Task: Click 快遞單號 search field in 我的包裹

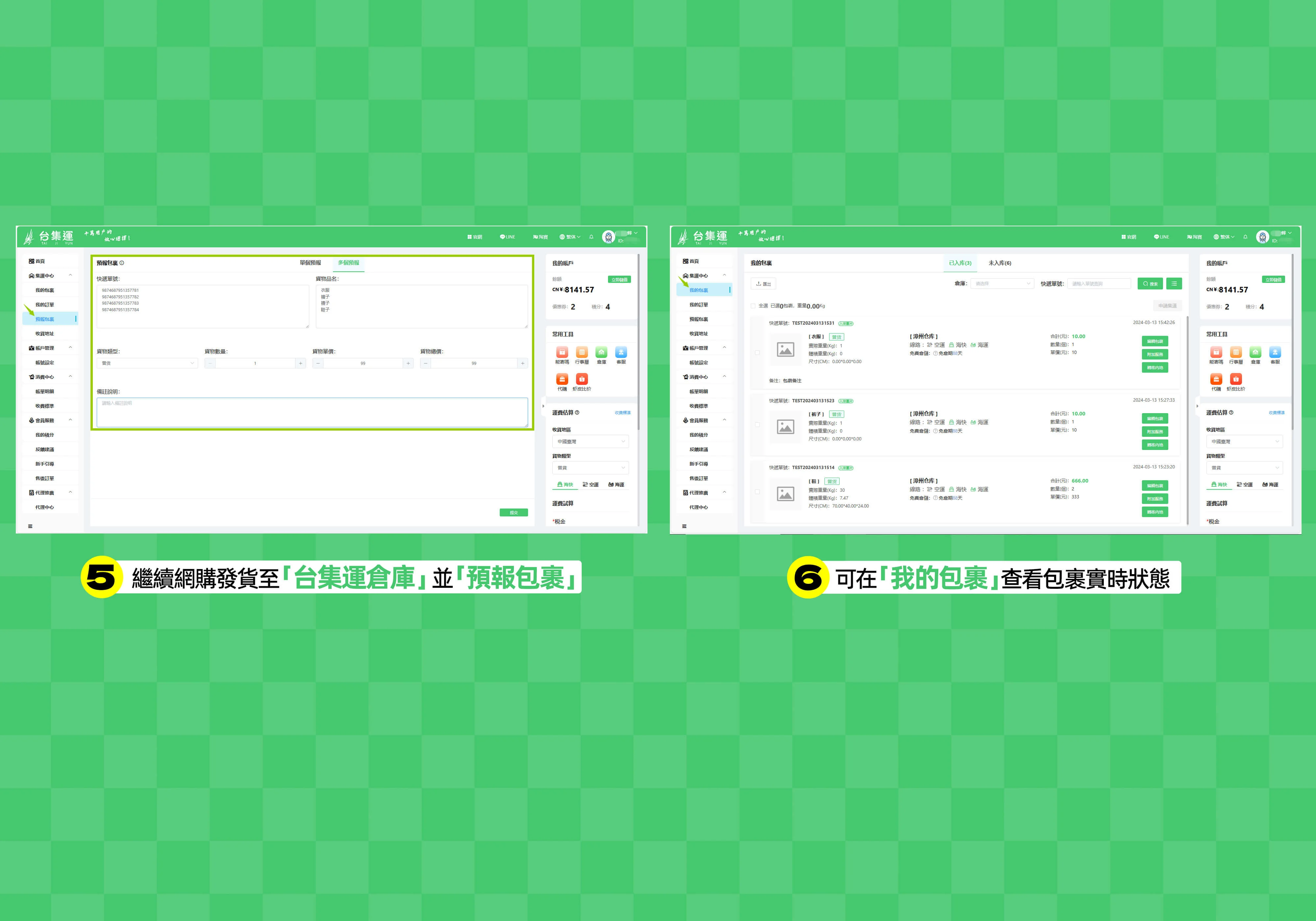Action: tap(1099, 284)
